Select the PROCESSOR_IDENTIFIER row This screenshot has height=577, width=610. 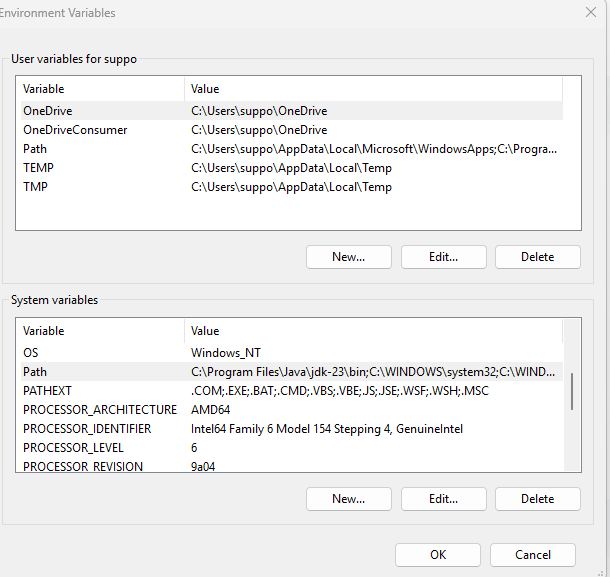pos(292,429)
